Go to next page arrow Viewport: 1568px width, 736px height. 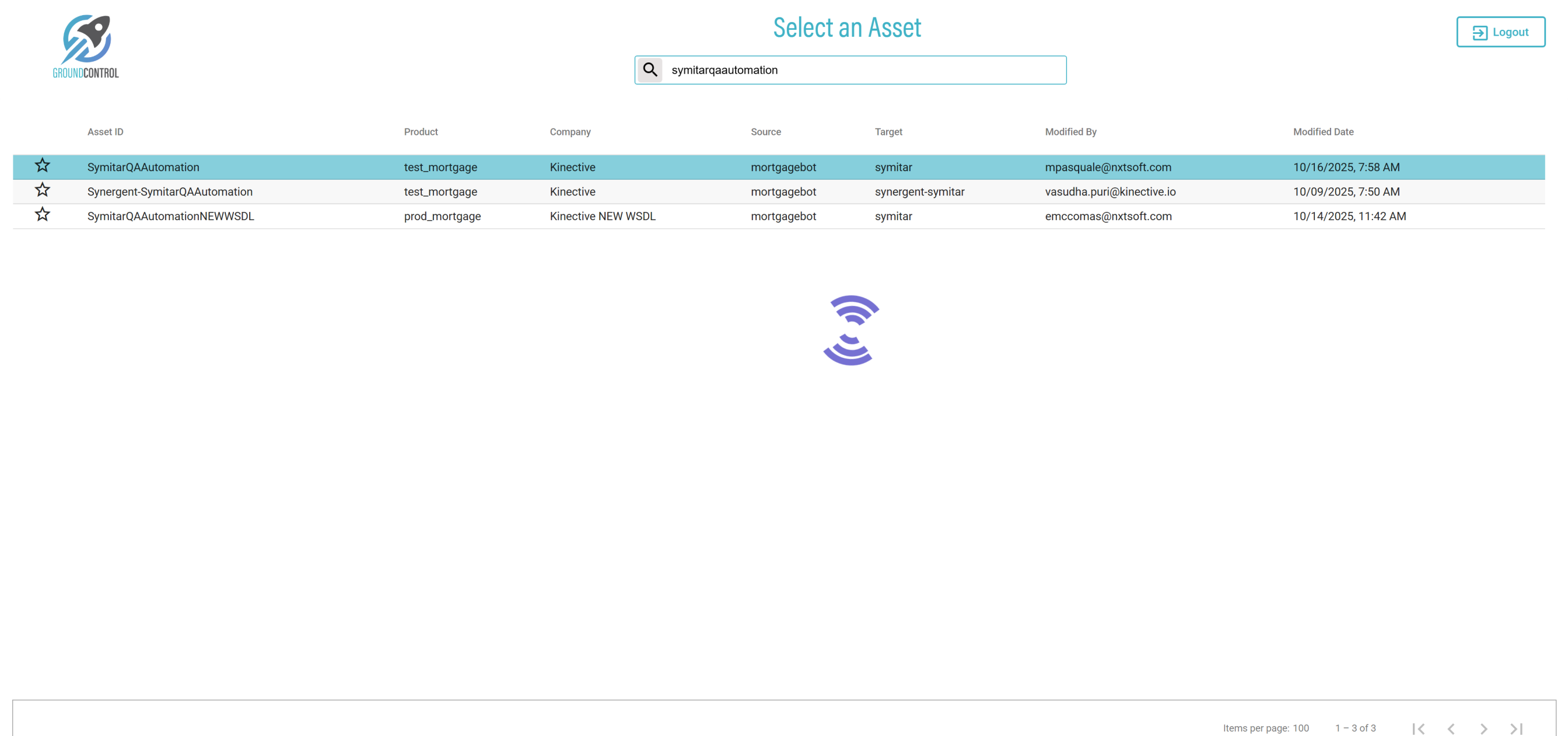(1483, 728)
